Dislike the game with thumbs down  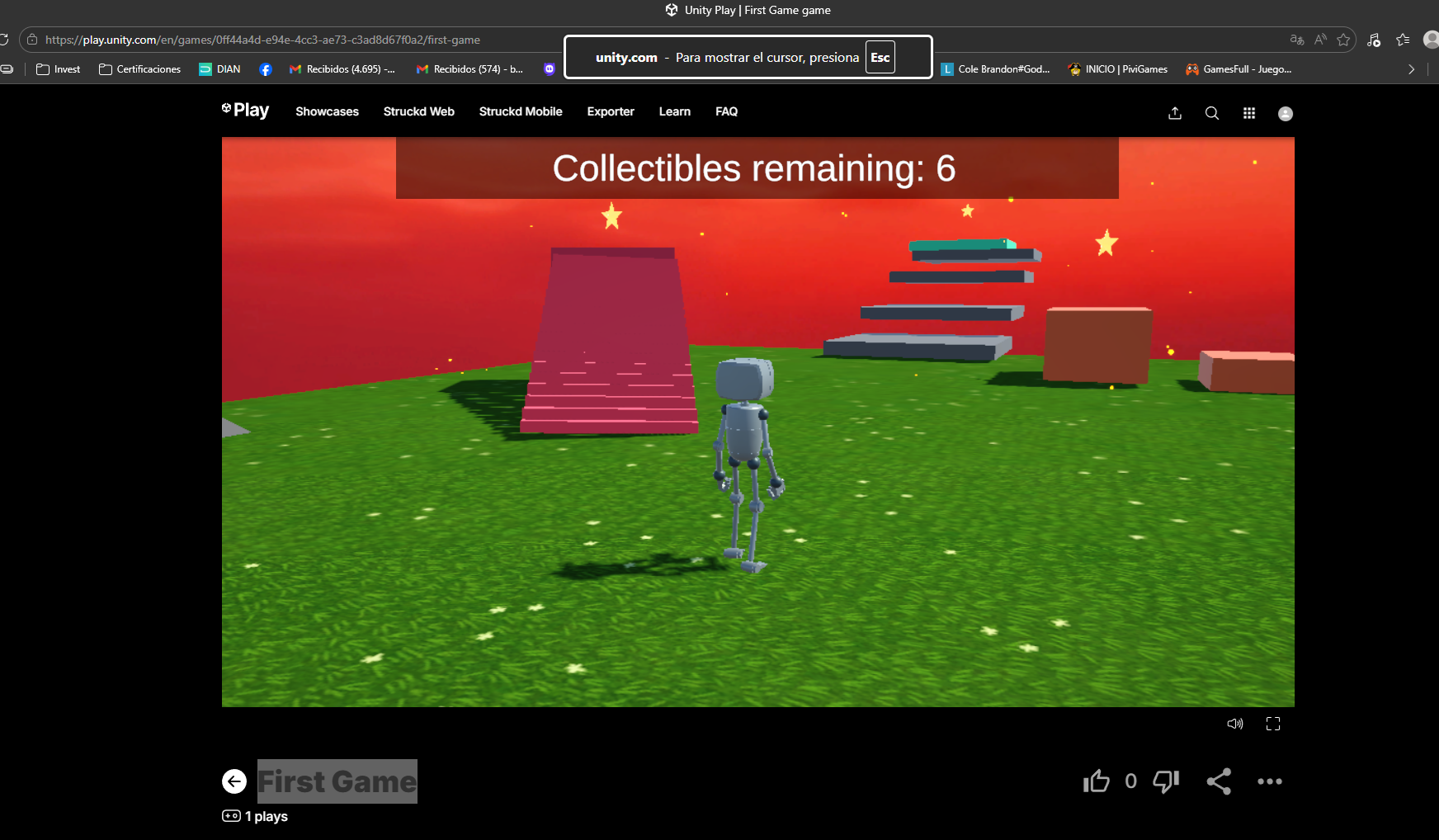click(x=1166, y=781)
